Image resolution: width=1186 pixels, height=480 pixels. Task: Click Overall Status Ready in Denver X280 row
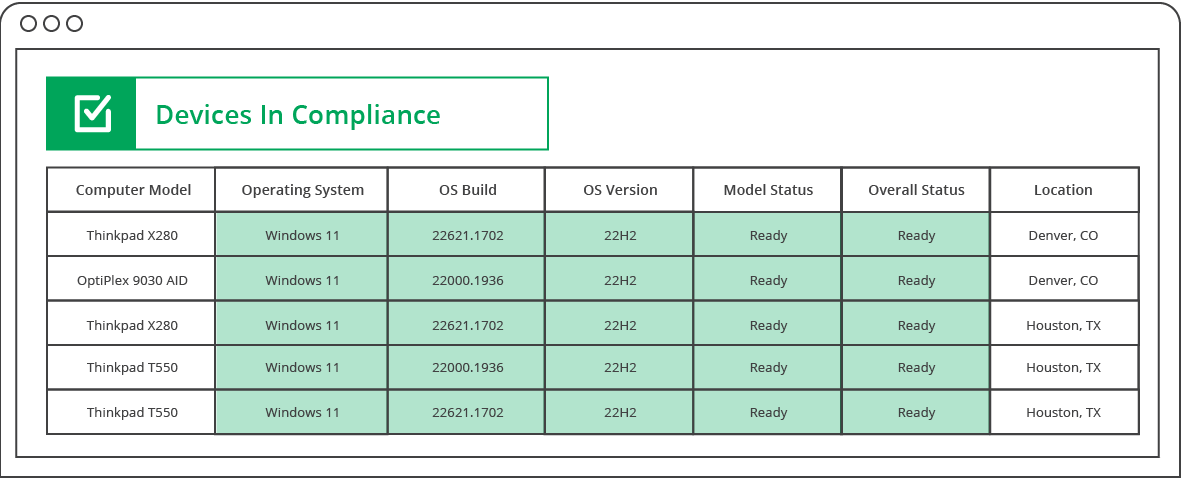(x=916, y=235)
